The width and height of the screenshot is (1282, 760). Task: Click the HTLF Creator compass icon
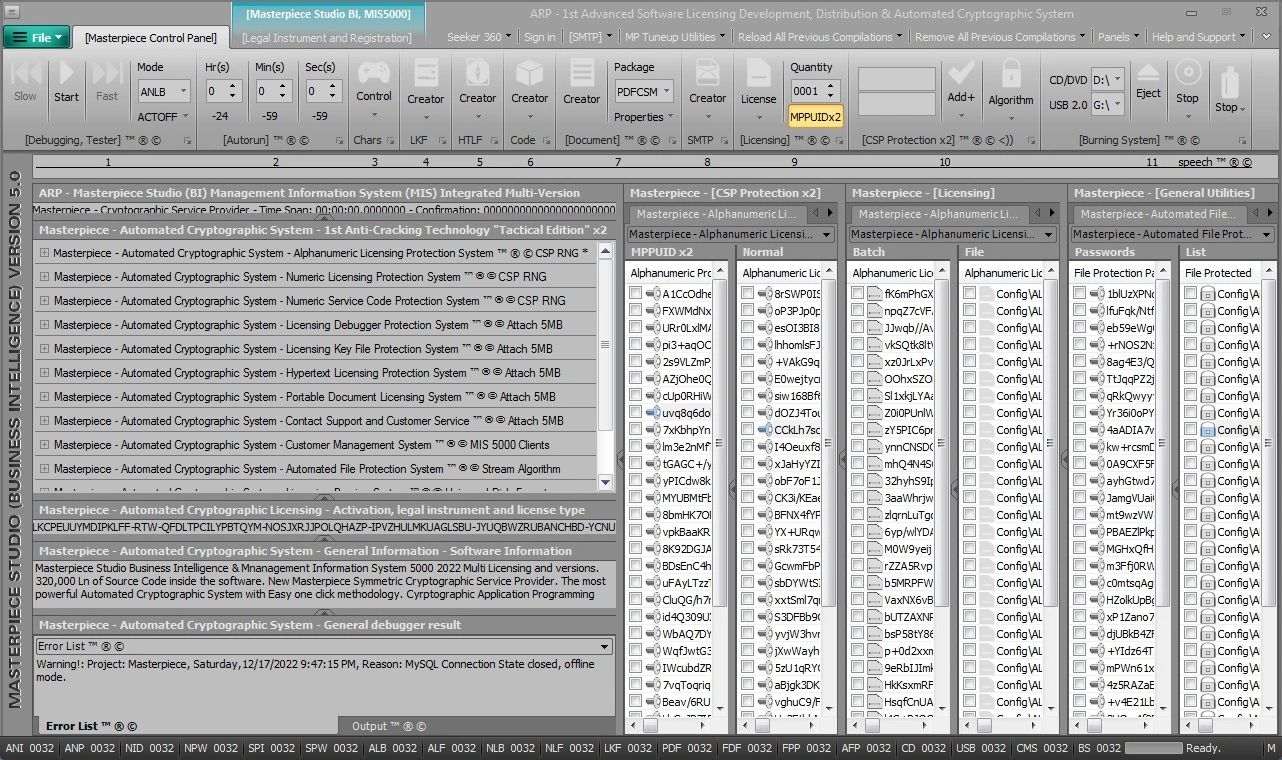(x=477, y=74)
